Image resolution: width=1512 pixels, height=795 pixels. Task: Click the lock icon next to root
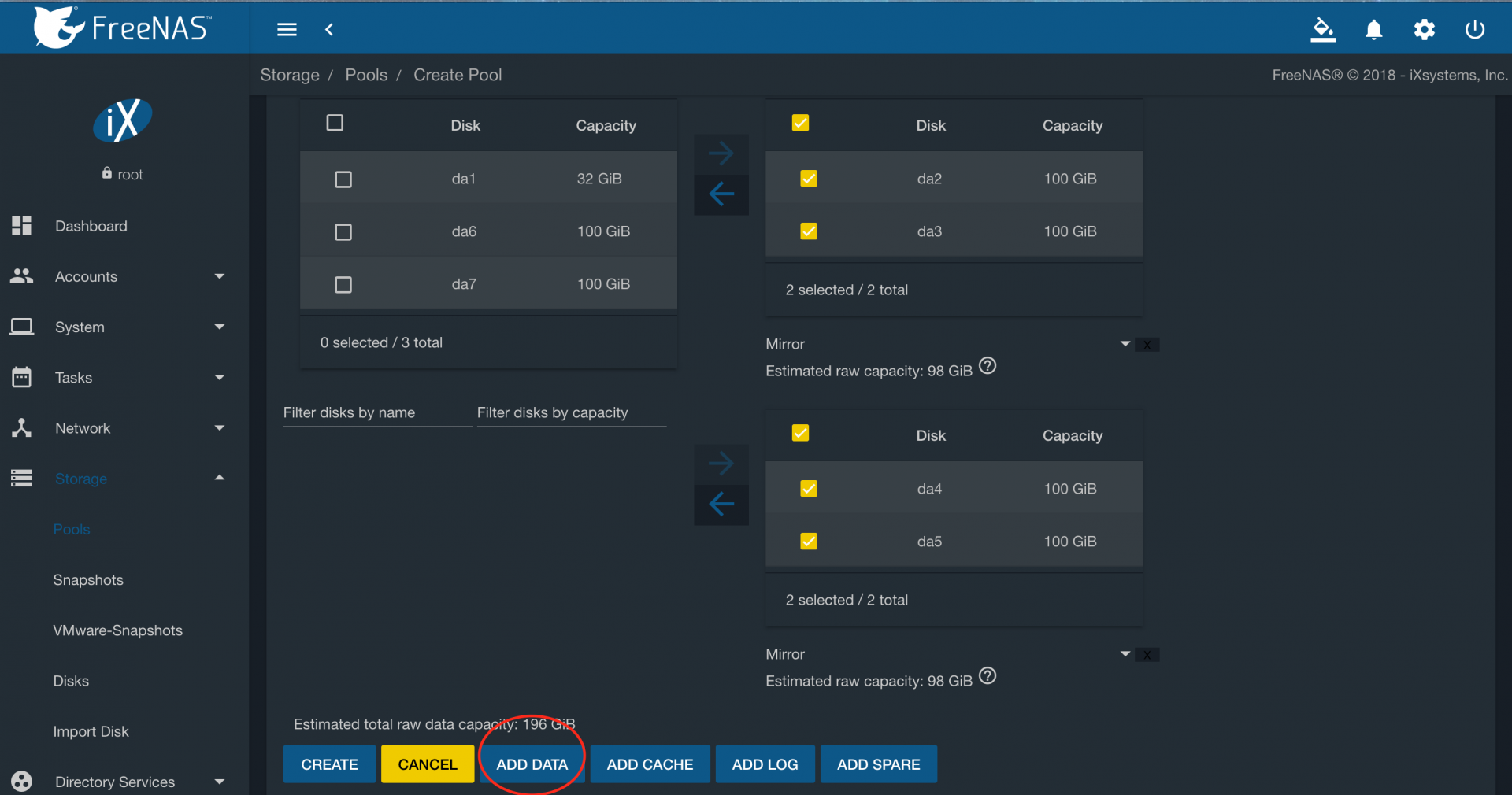click(107, 173)
